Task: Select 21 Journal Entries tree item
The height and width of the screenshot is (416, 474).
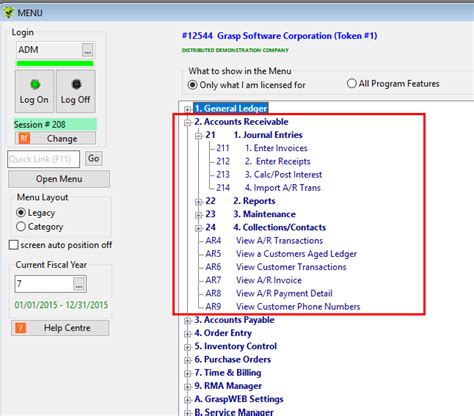Action: [x=254, y=135]
